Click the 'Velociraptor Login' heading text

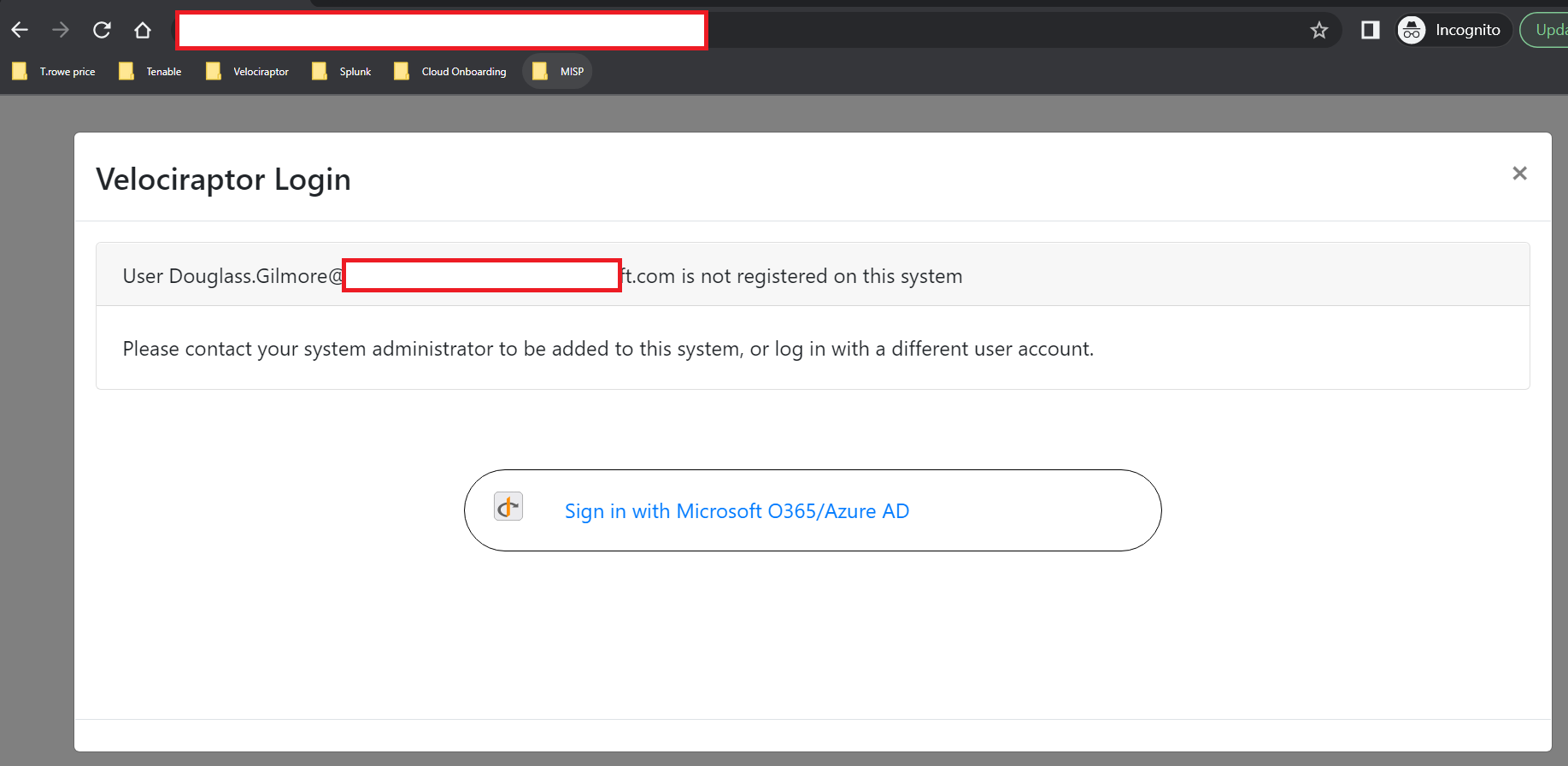click(224, 180)
